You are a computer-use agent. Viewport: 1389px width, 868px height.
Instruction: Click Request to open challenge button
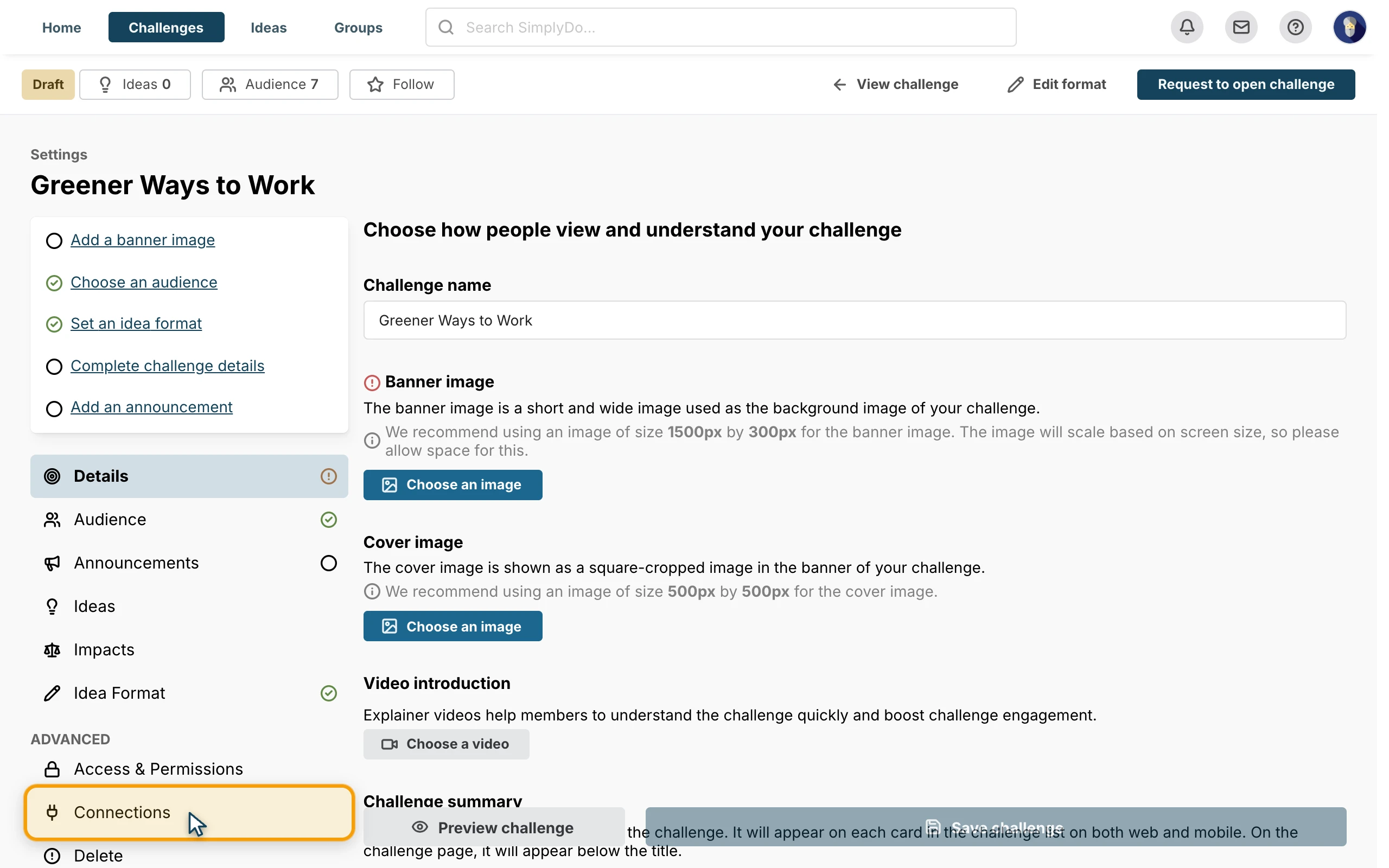point(1246,85)
